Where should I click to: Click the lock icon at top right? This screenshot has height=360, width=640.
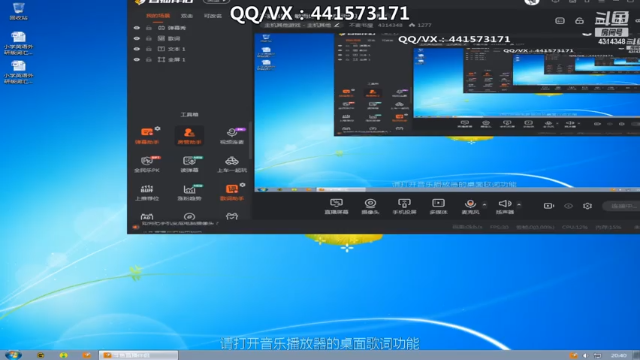click(x=579, y=20)
